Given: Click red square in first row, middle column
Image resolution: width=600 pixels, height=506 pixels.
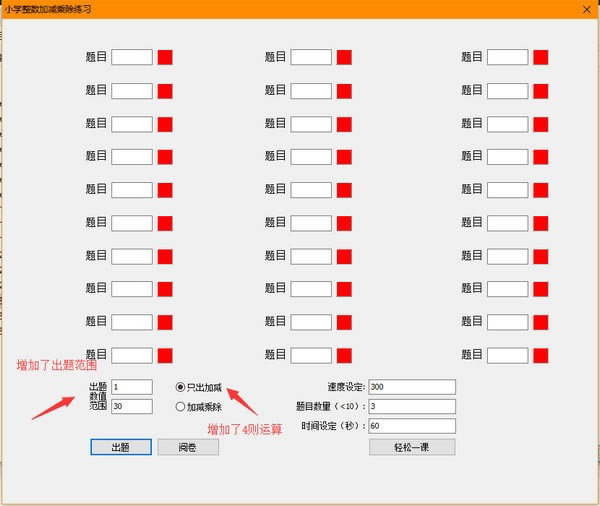Looking at the screenshot, I should (x=344, y=57).
